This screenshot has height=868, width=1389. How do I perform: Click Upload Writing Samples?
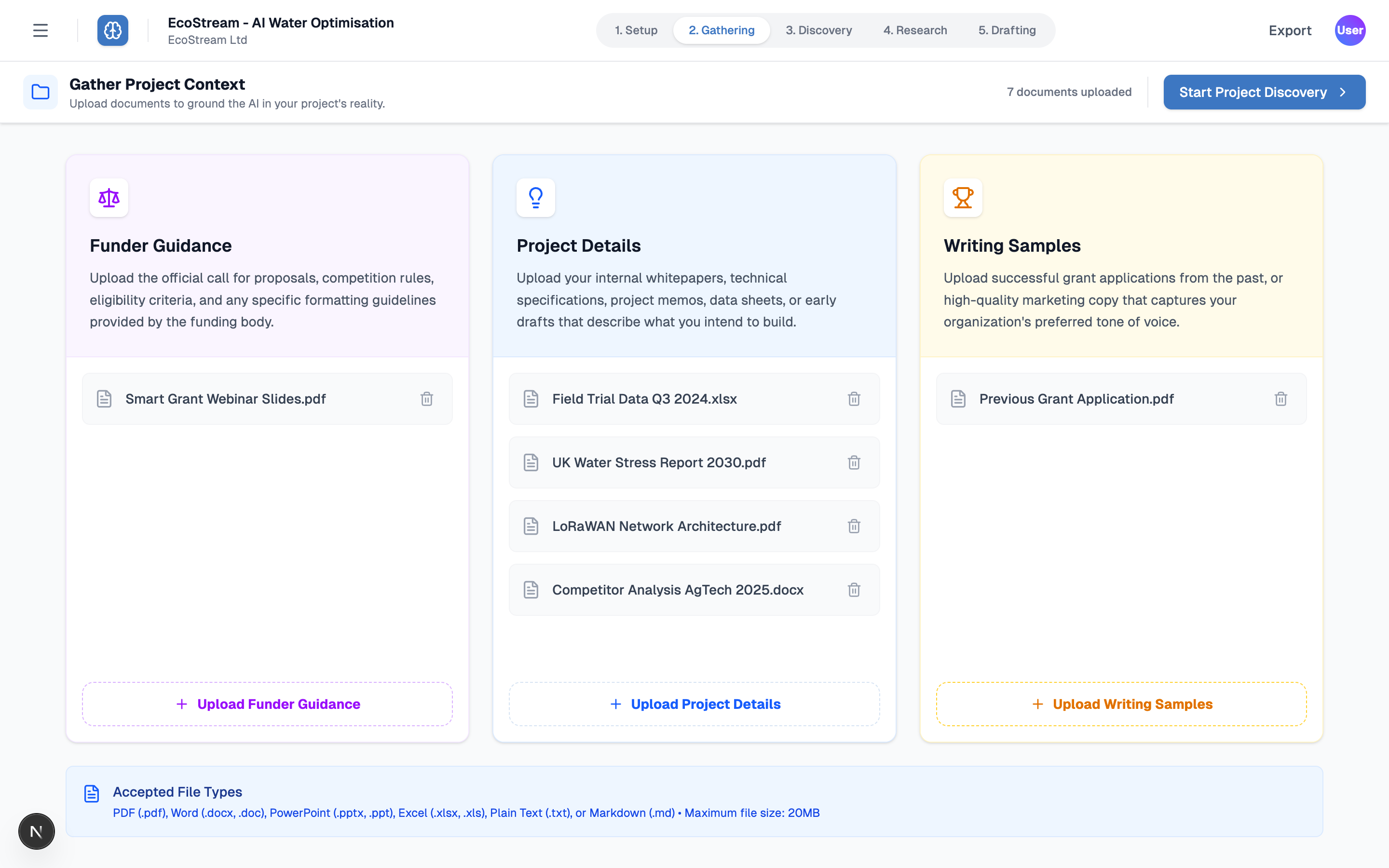pyautogui.click(x=1121, y=704)
